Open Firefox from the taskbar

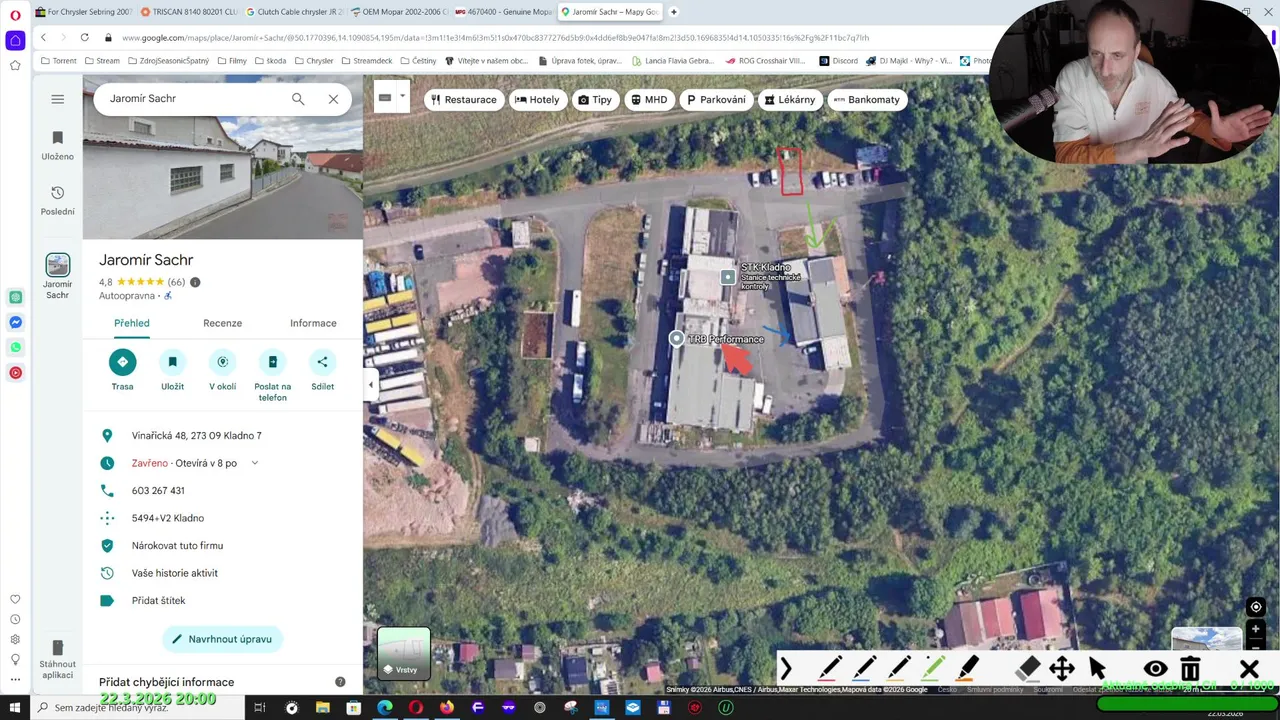pyautogui.click(x=447, y=708)
